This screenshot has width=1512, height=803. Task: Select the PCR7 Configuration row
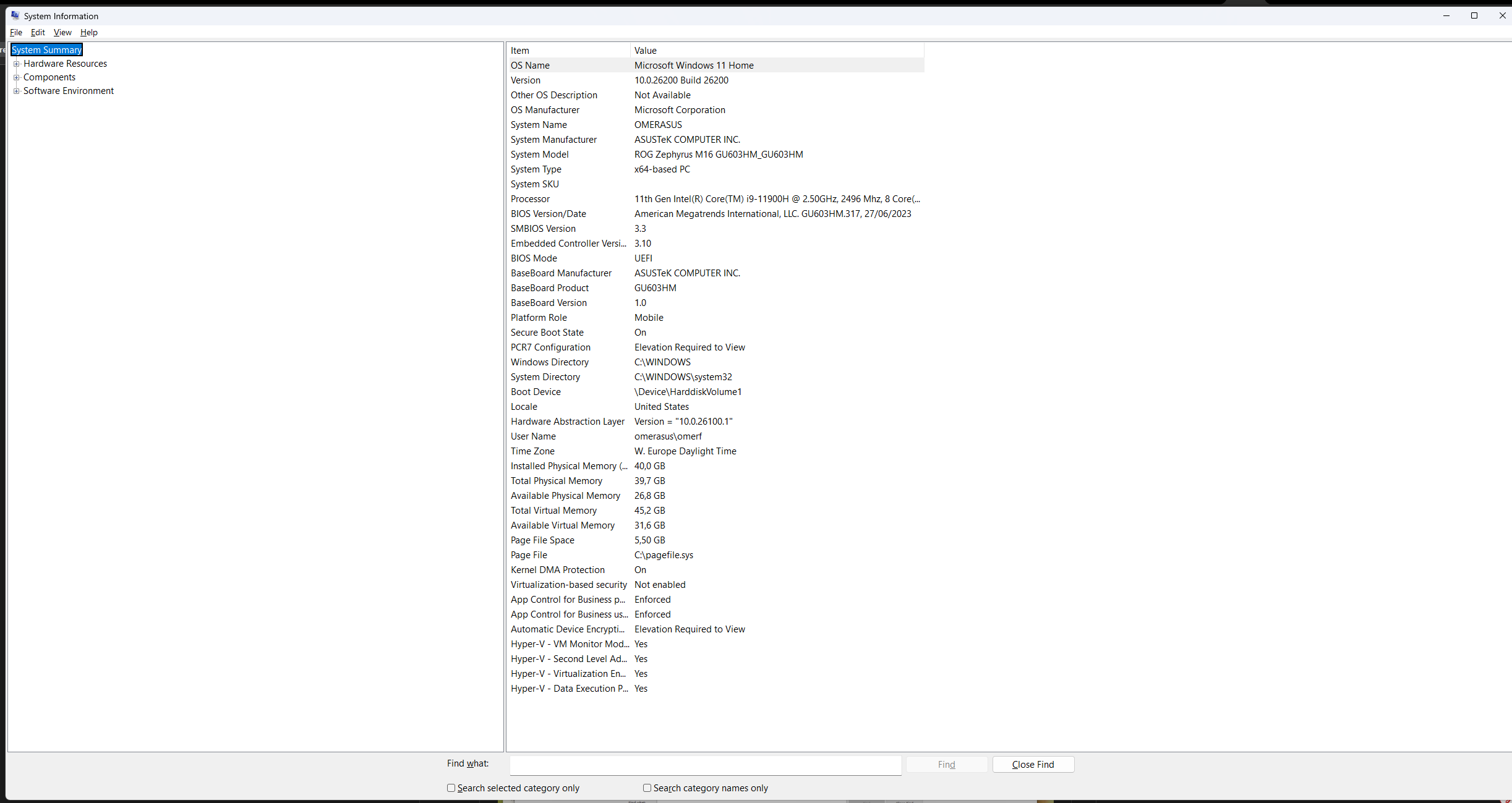(x=715, y=347)
